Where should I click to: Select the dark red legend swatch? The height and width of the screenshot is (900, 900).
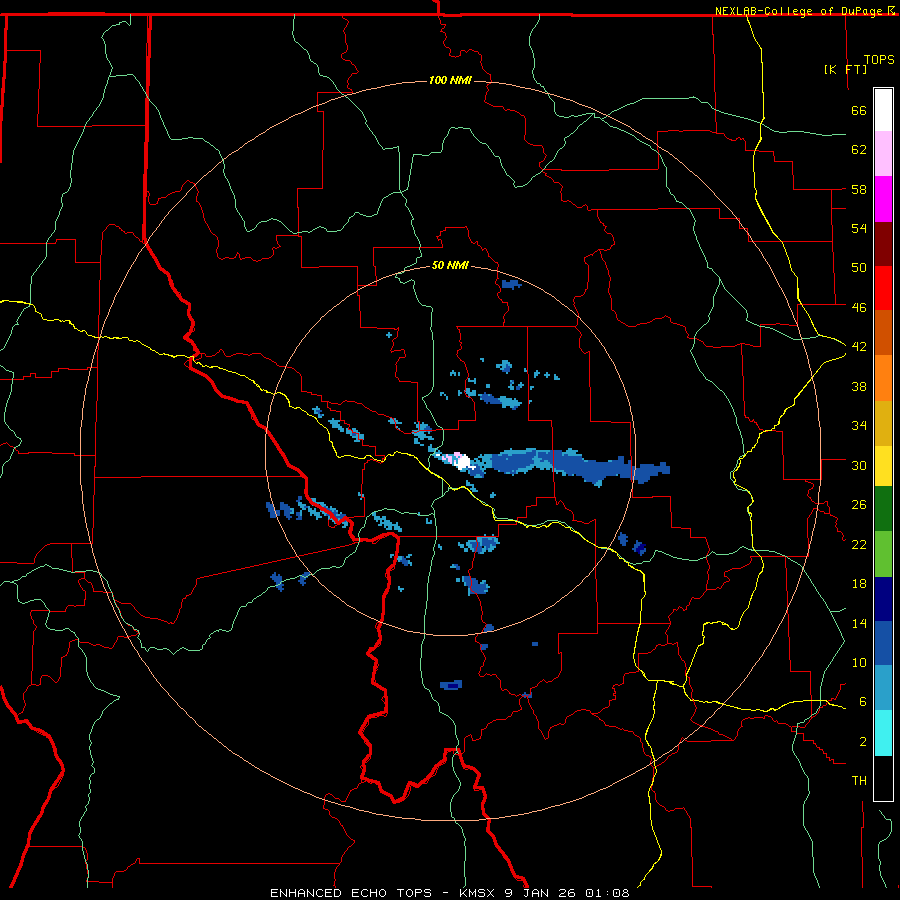[x=883, y=244]
